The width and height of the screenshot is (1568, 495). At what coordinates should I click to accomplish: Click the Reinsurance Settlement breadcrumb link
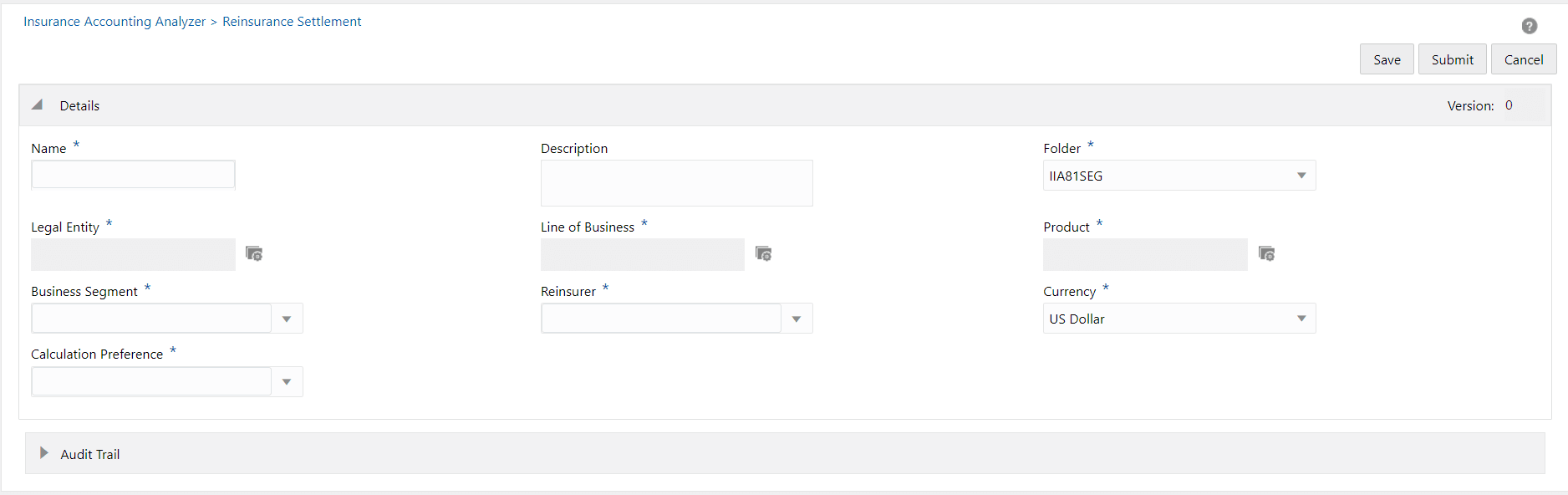(292, 22)
